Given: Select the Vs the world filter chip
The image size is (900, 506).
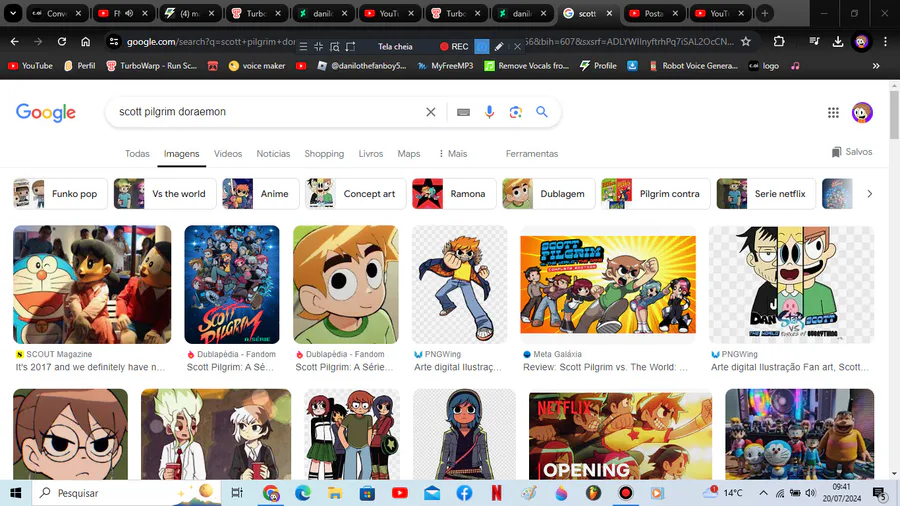Looking at the screenshot, I should (x=165, y=194).
